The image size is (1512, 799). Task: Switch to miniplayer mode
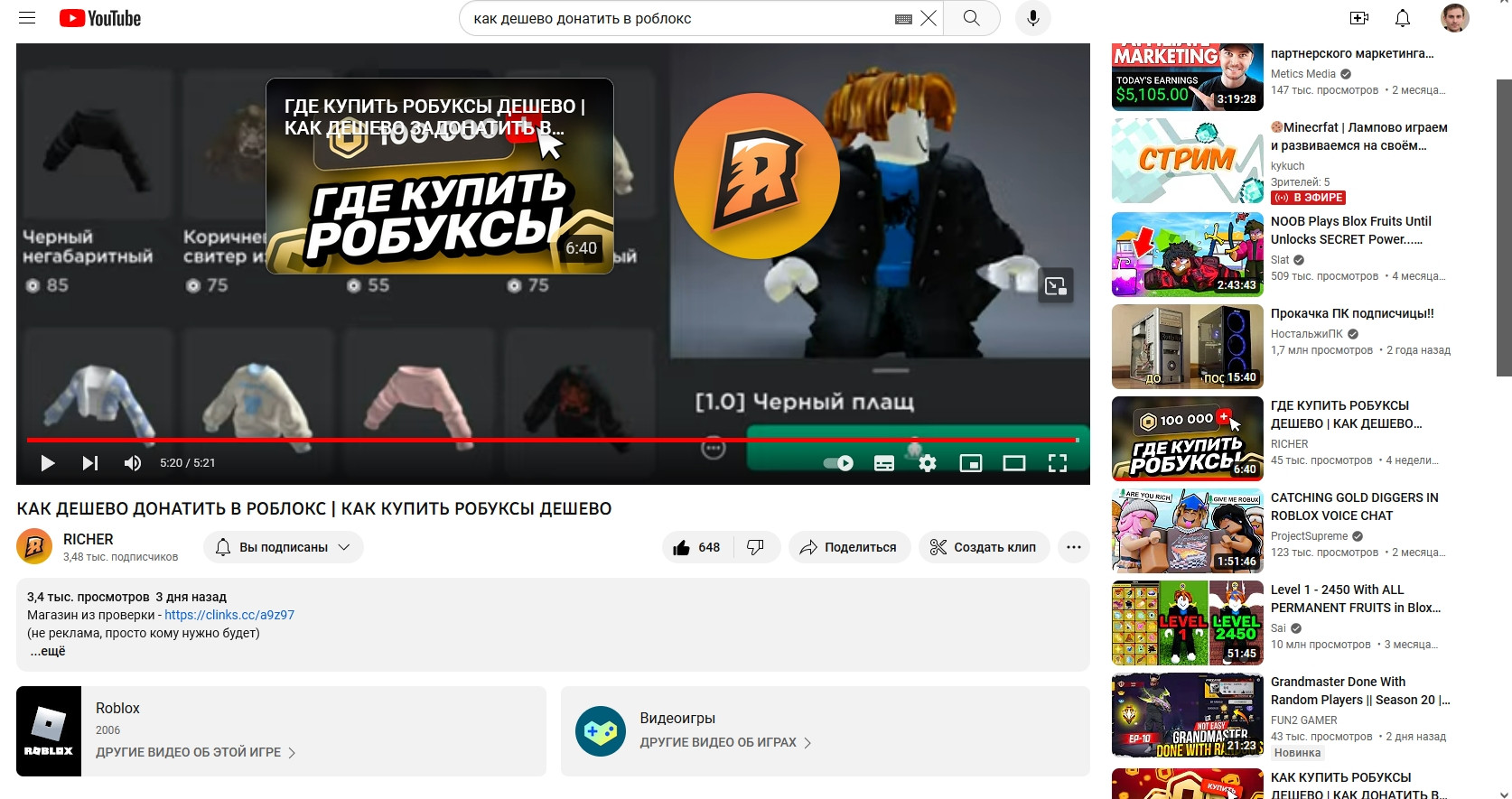tap(971, 463)
